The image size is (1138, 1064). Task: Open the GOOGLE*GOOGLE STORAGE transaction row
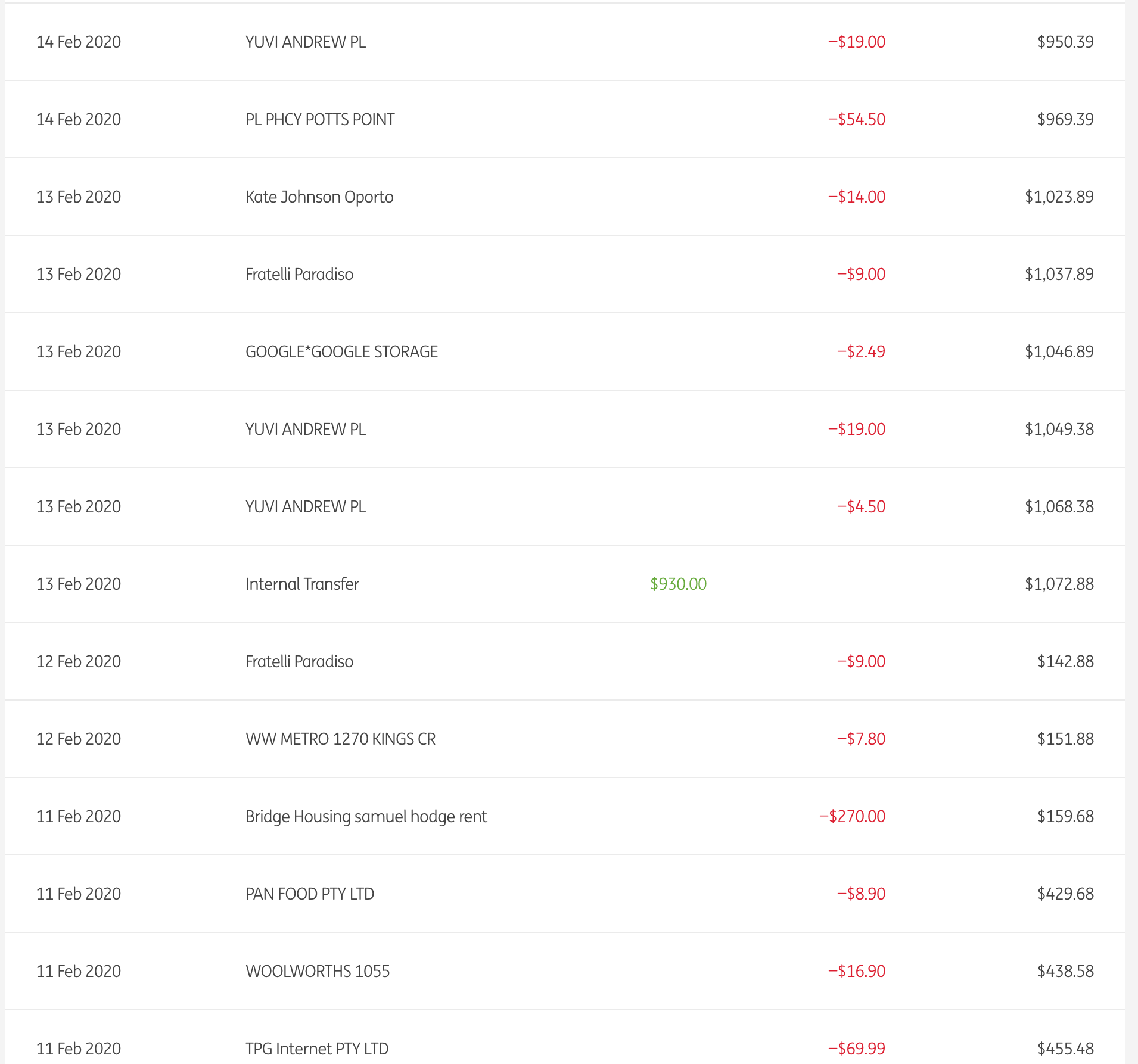(341, 351)
